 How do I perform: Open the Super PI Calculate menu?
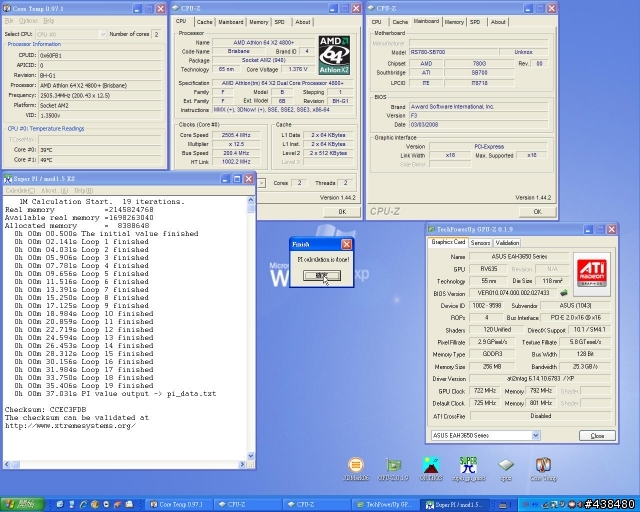point(20,190)
